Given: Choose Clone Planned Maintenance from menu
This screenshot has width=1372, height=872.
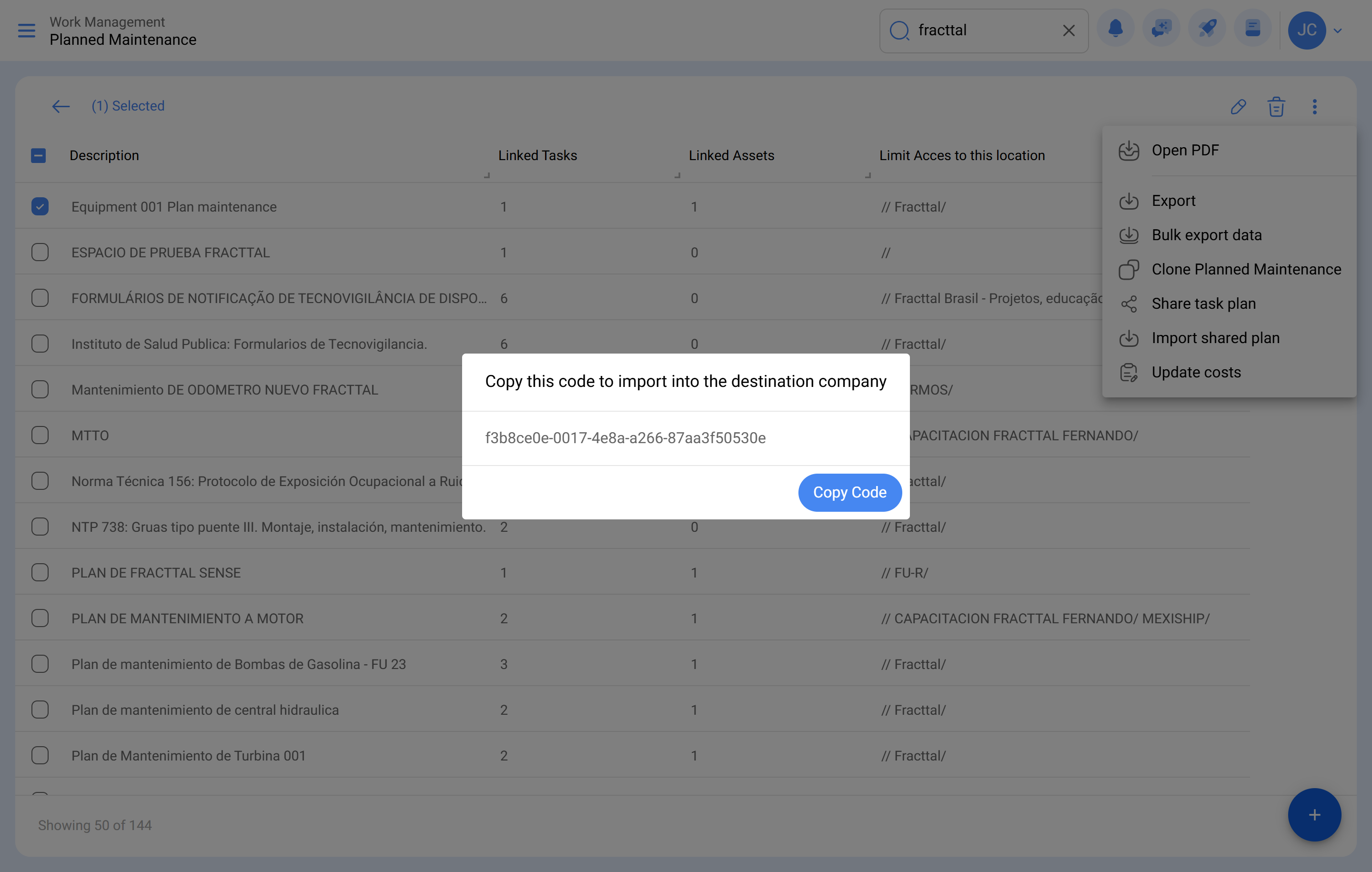Looking at the screenshot, I should 1245,269.
